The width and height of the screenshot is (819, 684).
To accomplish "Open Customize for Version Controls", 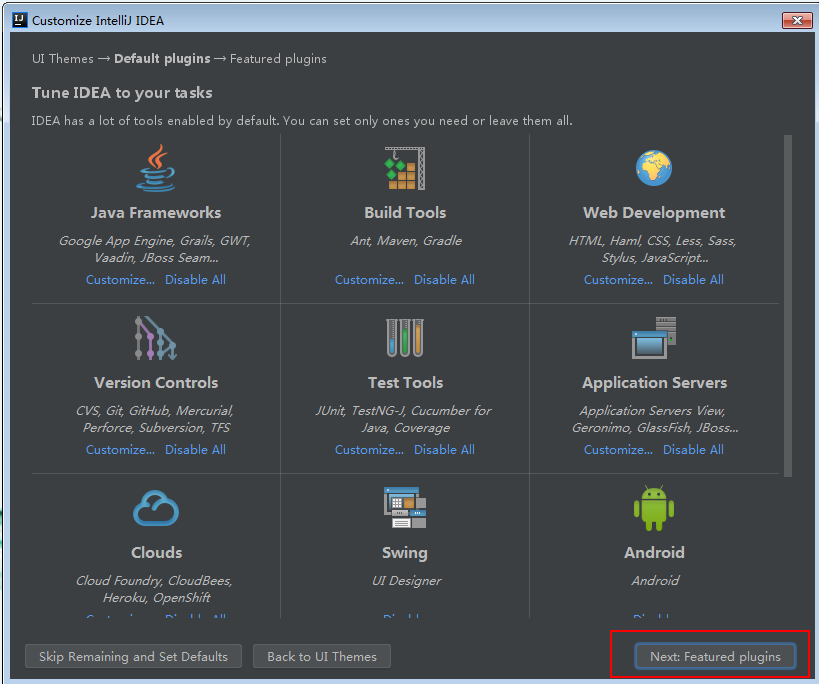I will (120, 450).
